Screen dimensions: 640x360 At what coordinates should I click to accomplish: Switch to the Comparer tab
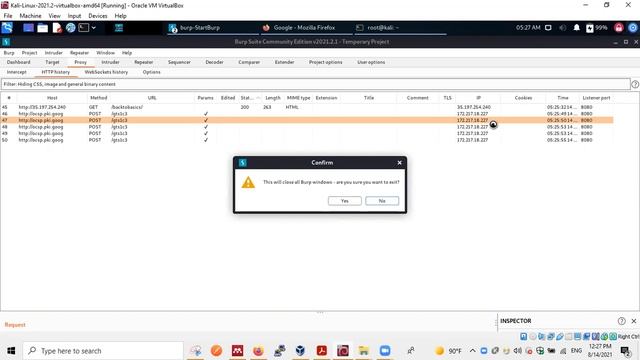(x=249, y=62)
